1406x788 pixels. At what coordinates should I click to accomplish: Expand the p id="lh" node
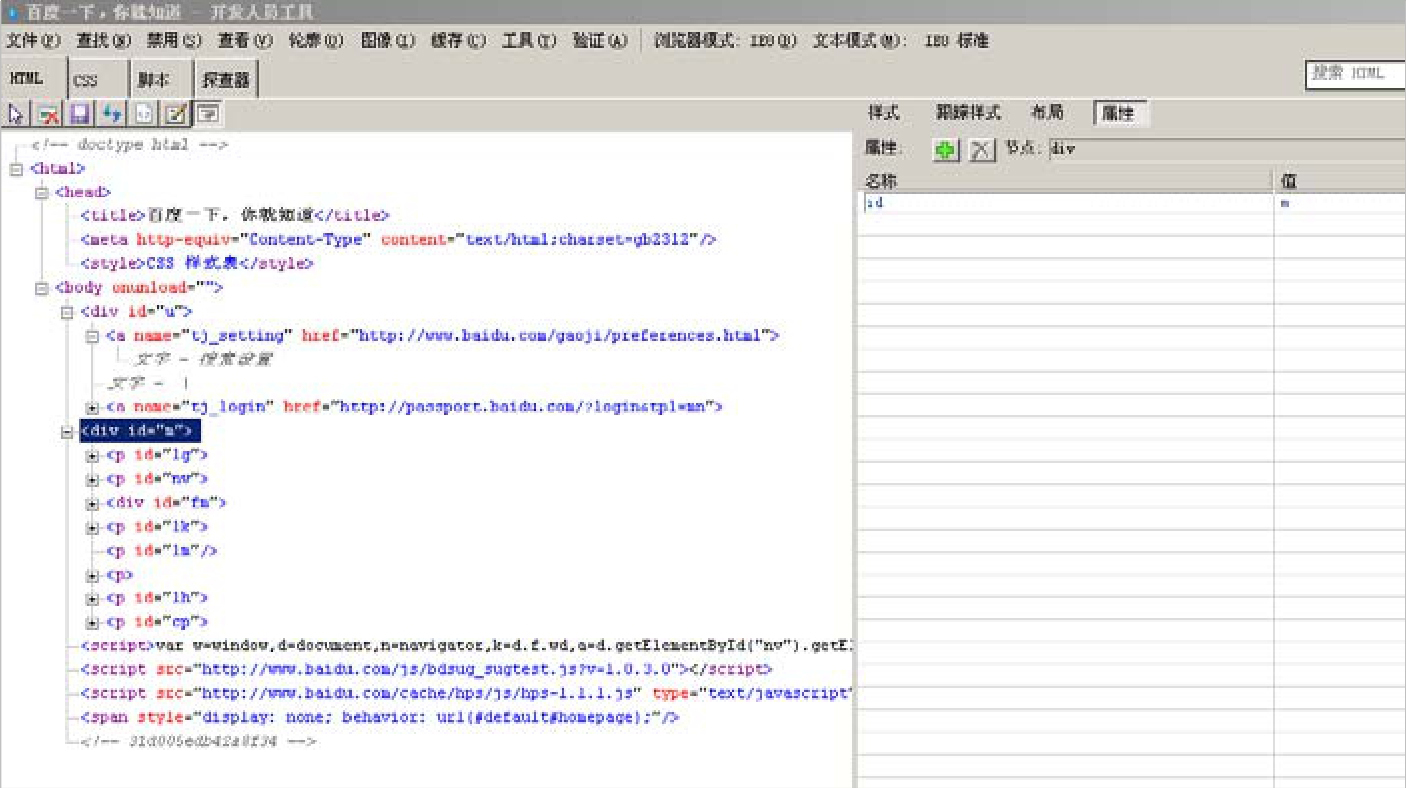[92, 599]
